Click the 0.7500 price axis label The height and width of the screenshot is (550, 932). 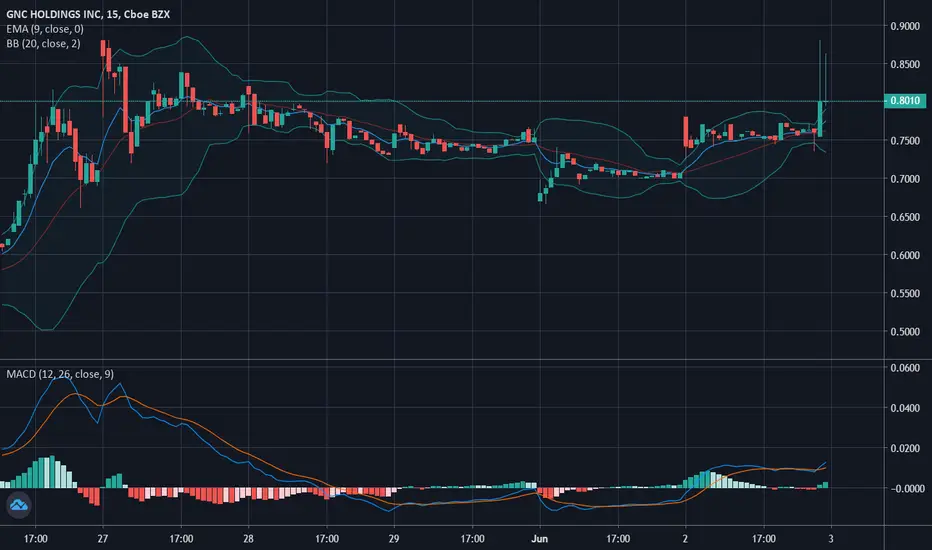pyautogui.click(x=905, y=141)
